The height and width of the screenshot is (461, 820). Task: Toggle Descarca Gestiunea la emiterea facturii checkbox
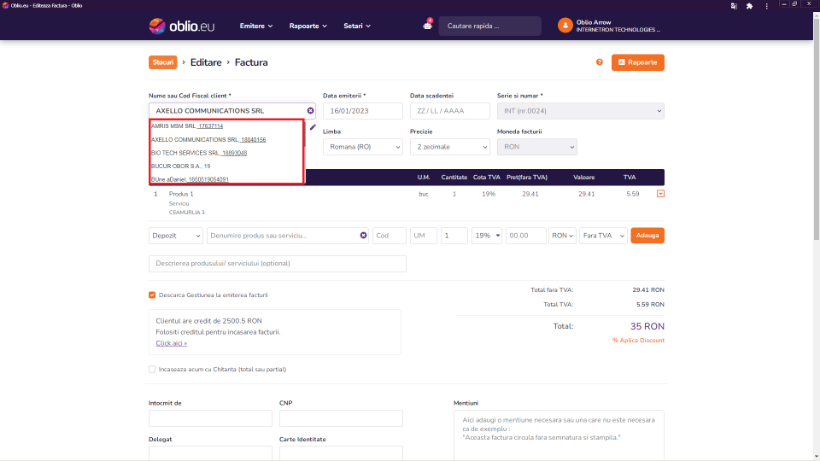pos(152,295)
